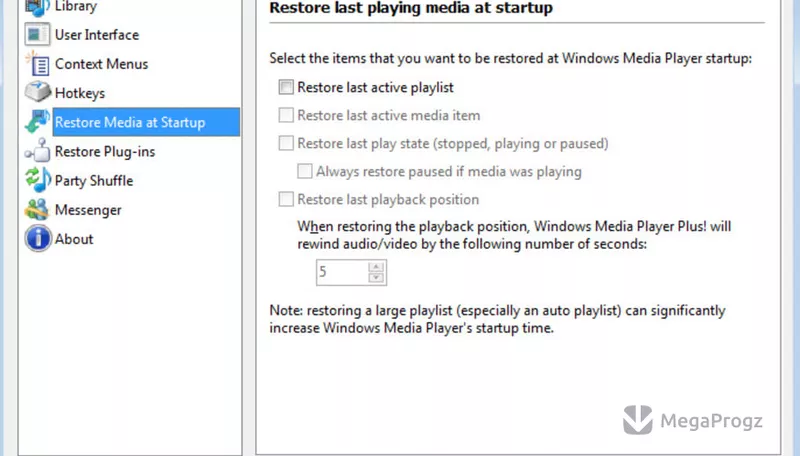Screen dimensions: 800x456
Task: Click the Context Menus icon
Action: point(37,64)
